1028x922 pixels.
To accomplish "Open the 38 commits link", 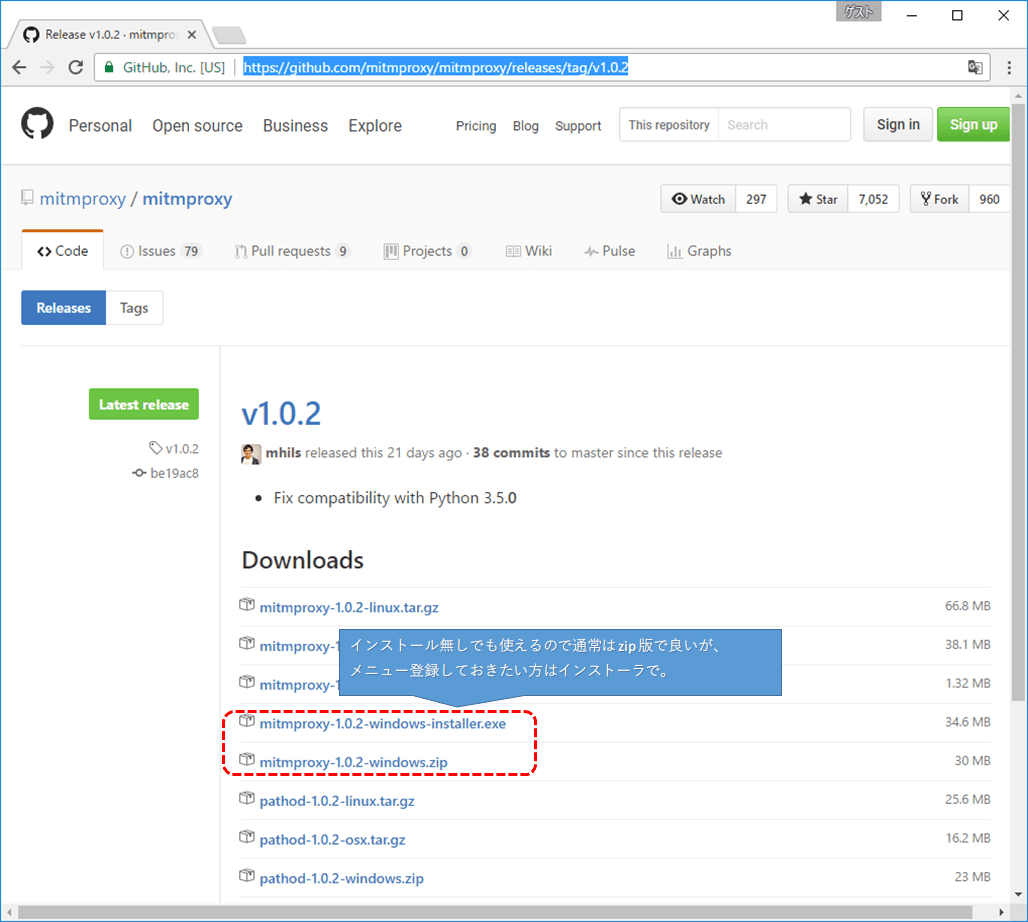I will [511, 453].
